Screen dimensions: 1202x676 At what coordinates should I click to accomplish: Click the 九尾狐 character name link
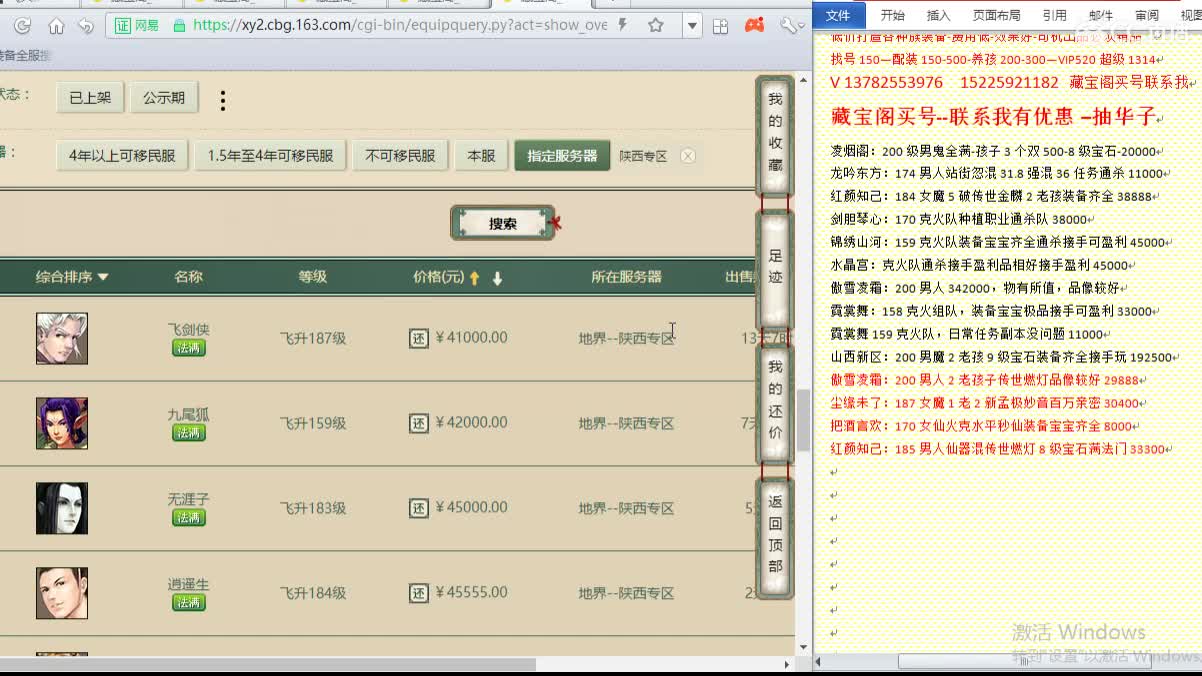click(188, 414)
